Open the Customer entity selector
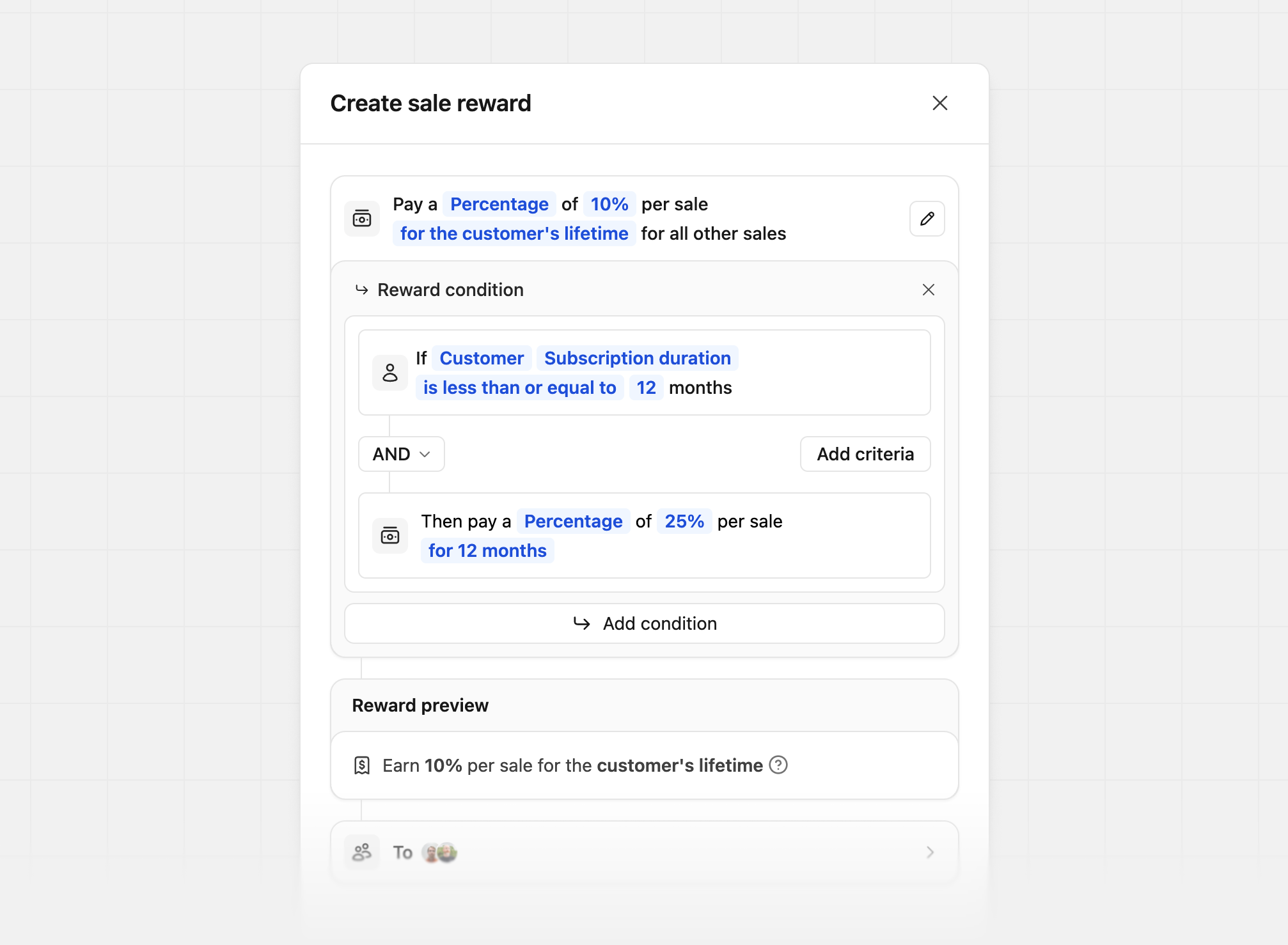Screen dimensions: 1288x945 click(x=482, y=358)
